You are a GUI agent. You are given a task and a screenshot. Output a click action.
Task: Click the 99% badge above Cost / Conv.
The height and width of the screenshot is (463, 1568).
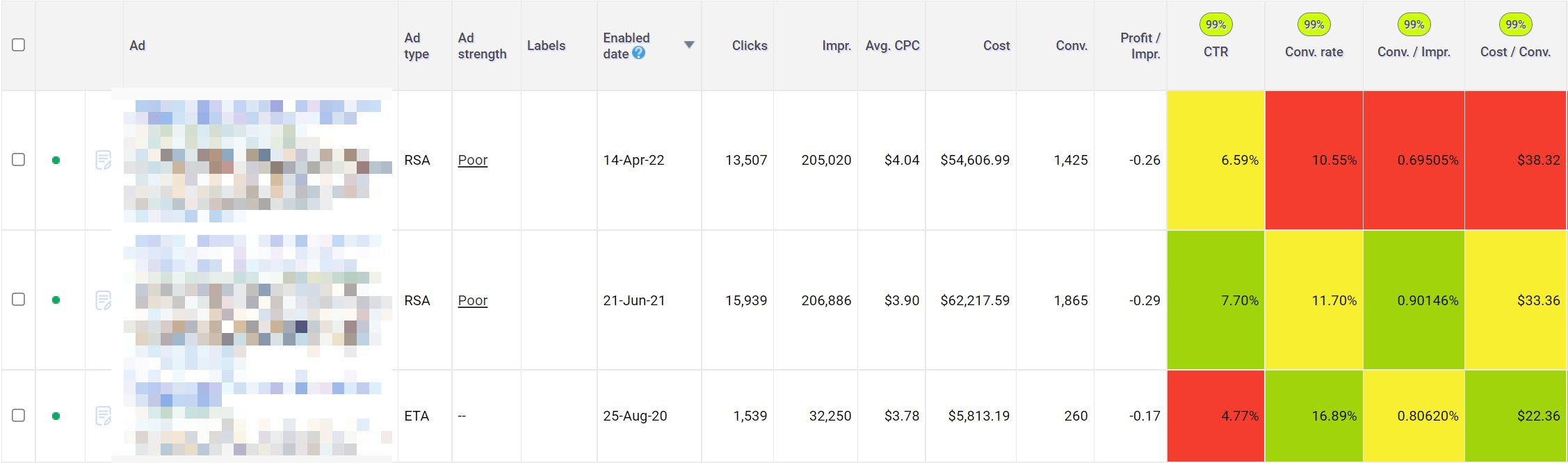[x=1515, y=25]
